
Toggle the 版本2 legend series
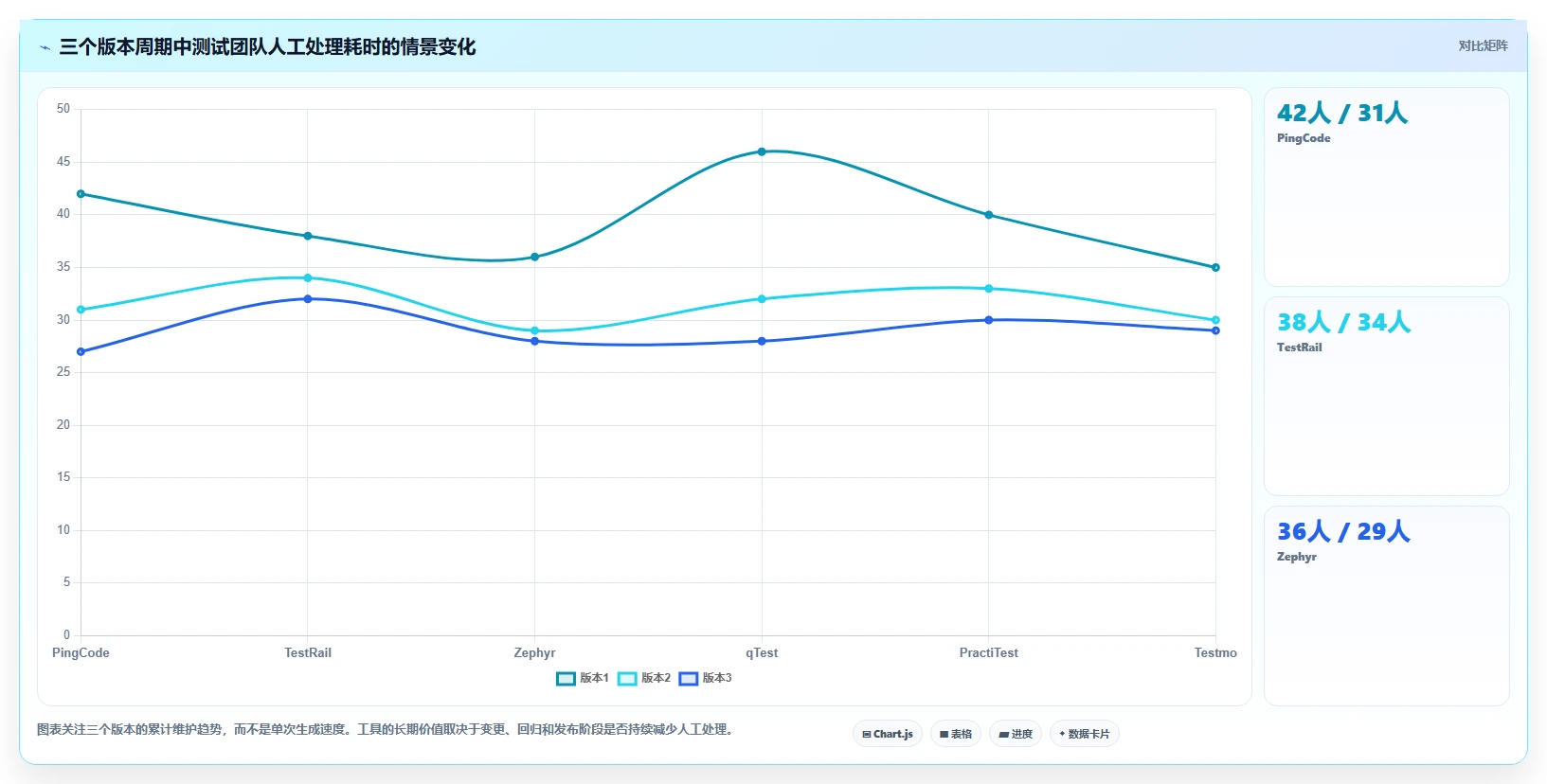pyautogui.click(x=644, y=678)
